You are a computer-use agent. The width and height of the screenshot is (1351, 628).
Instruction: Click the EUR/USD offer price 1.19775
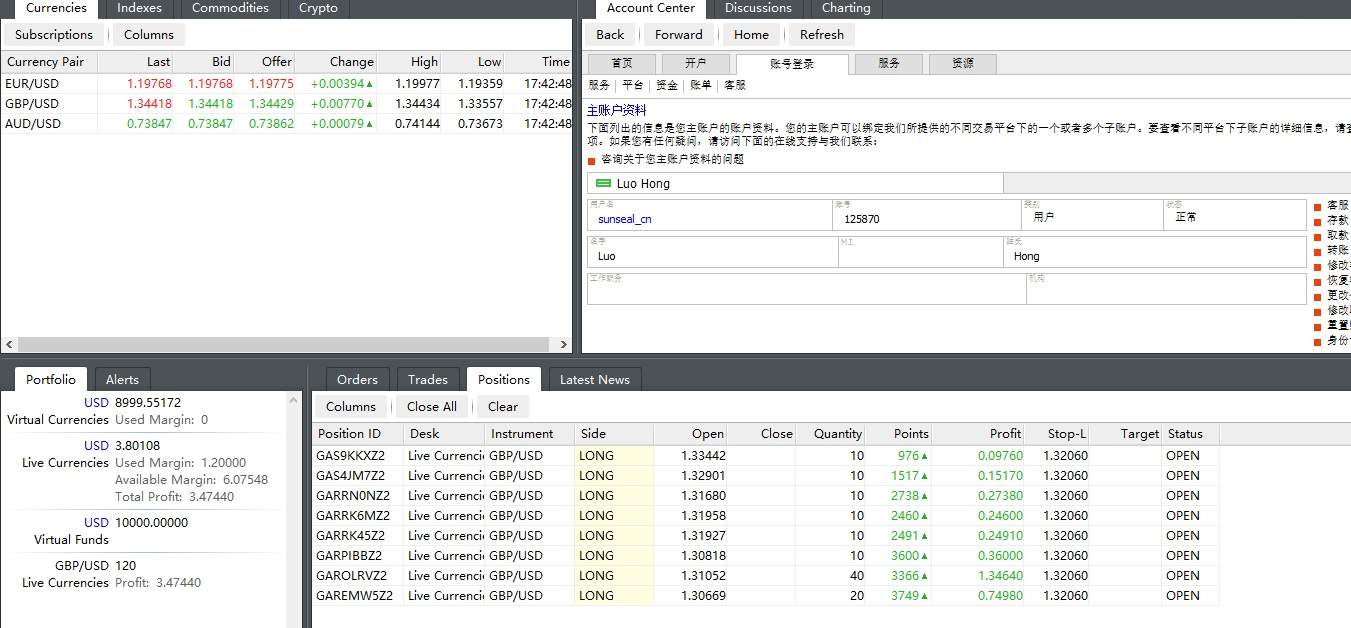271,84
